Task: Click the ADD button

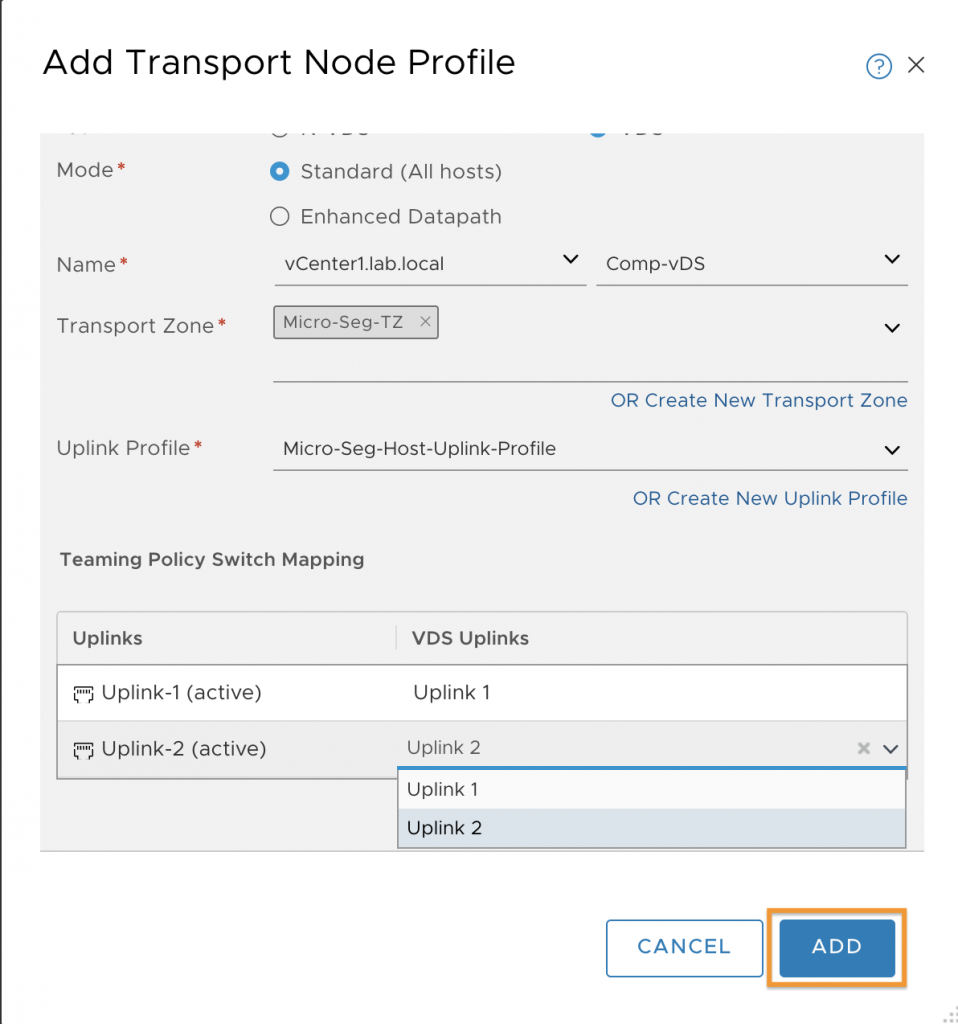Action: coord(837,948)
